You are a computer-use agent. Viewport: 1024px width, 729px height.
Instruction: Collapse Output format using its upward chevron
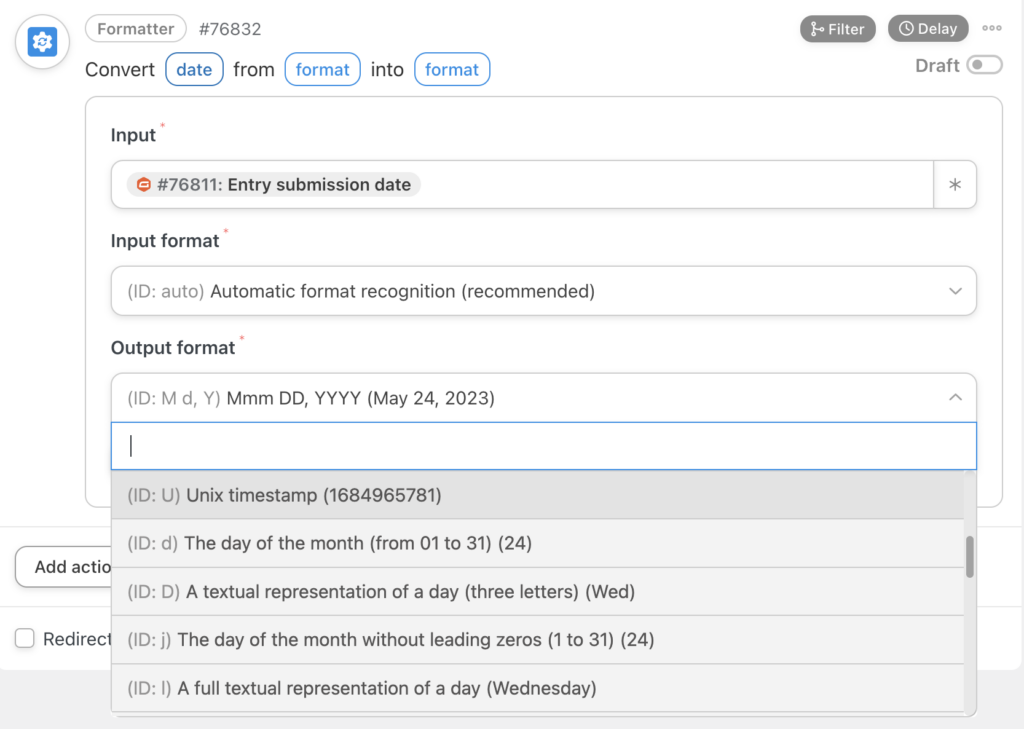click(x=957, y=397)
